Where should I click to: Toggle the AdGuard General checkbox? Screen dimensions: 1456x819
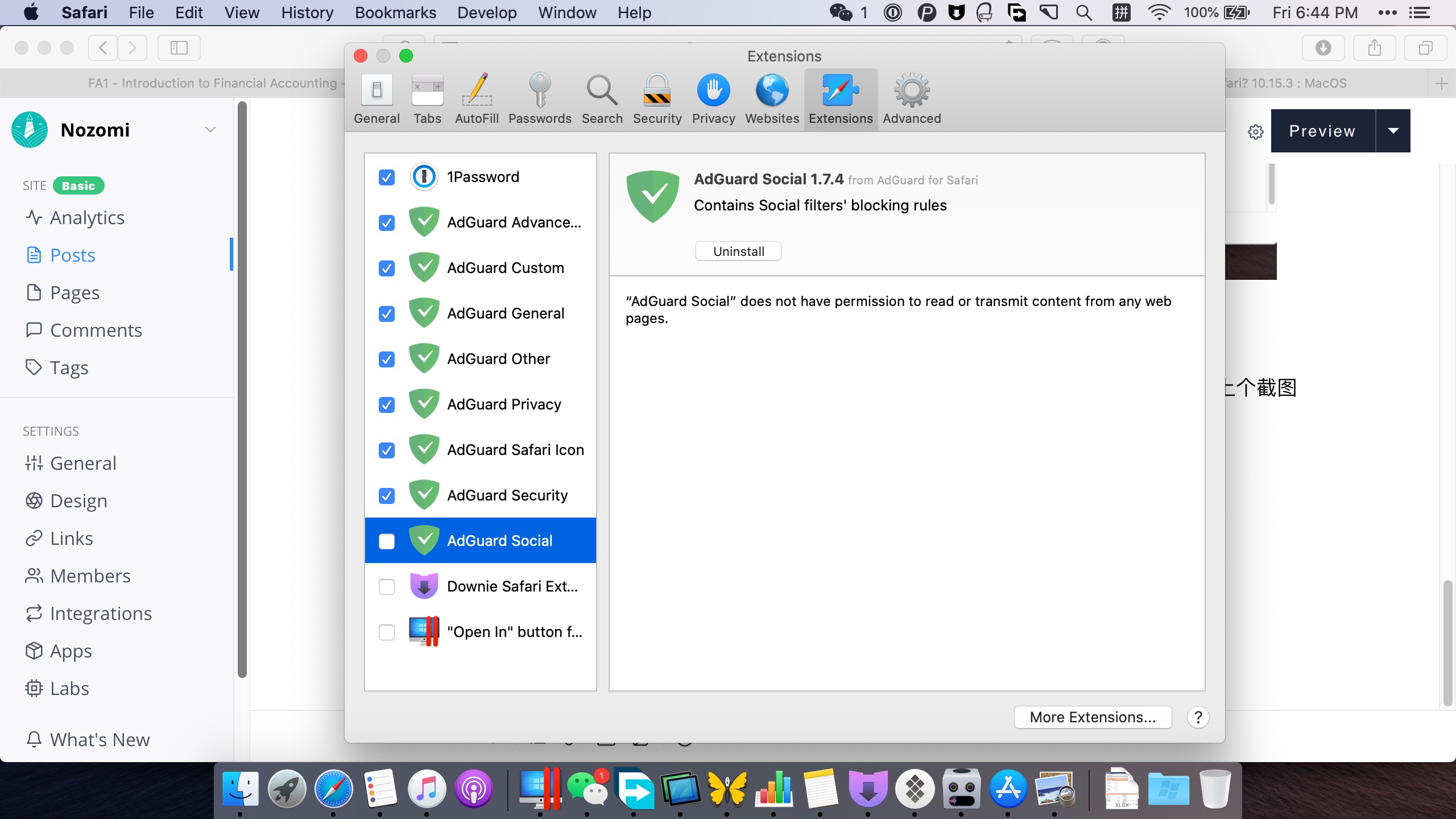387,314
